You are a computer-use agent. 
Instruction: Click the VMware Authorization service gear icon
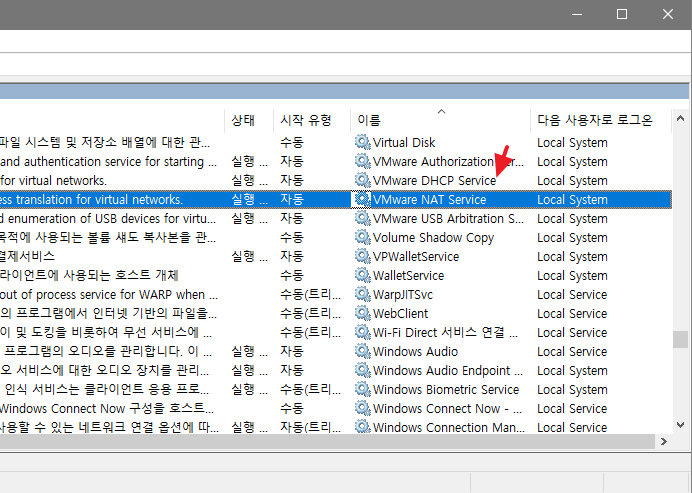point(363,161)
